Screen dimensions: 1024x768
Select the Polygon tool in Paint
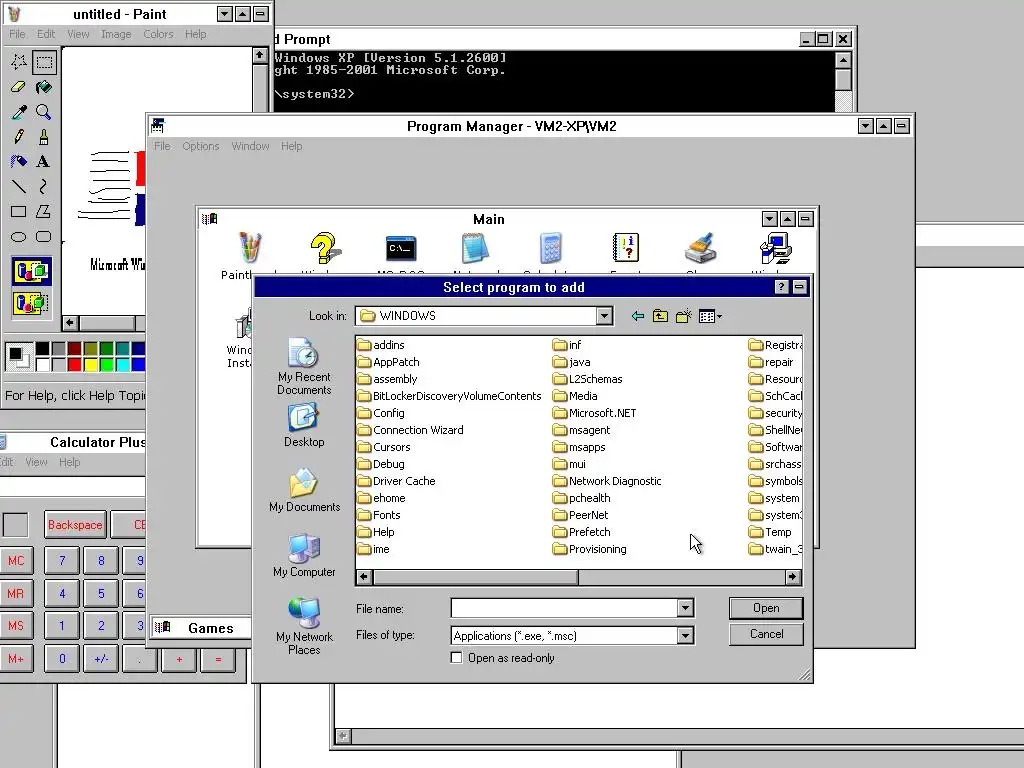pyautogui.click(x=44, y=212)
